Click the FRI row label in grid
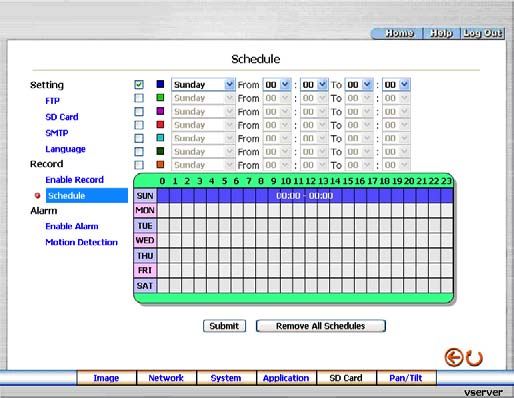514x398 pixels. pyautogui.click(x=145, y=270)
